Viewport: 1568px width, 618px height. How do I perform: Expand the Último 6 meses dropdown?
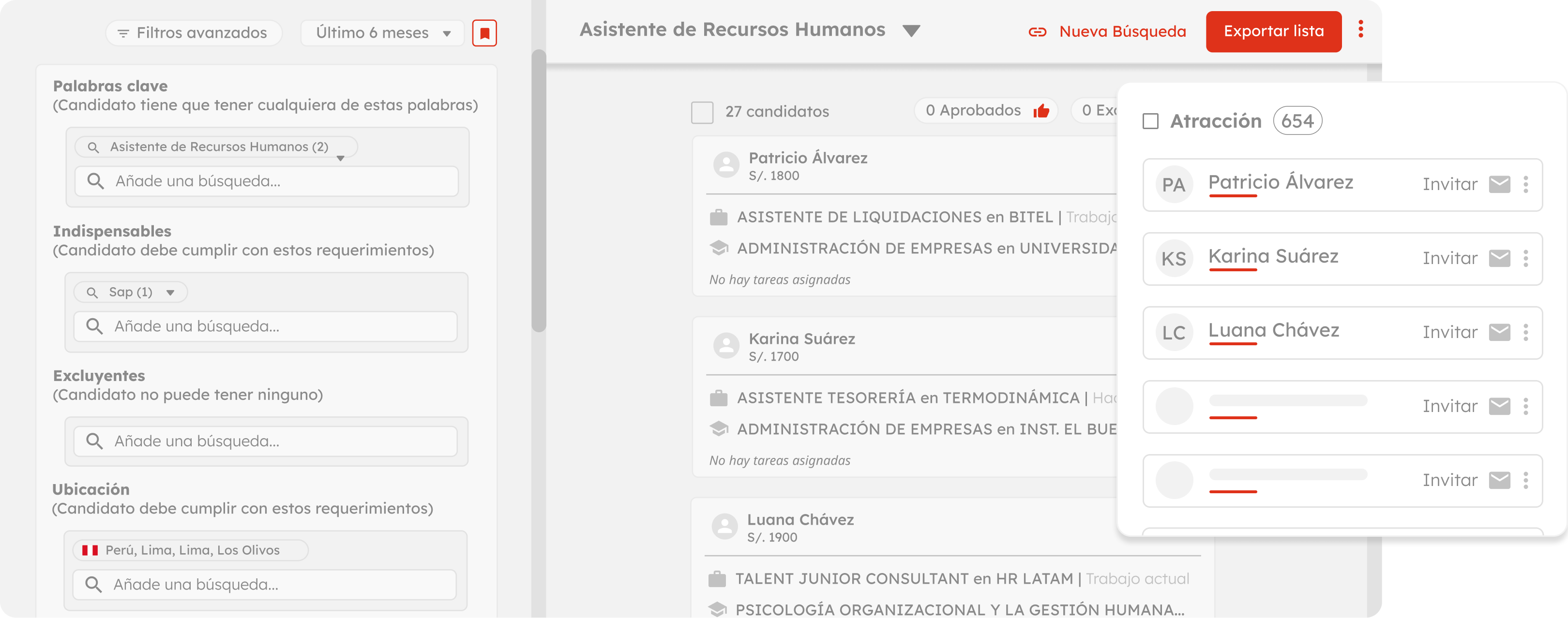382,33
